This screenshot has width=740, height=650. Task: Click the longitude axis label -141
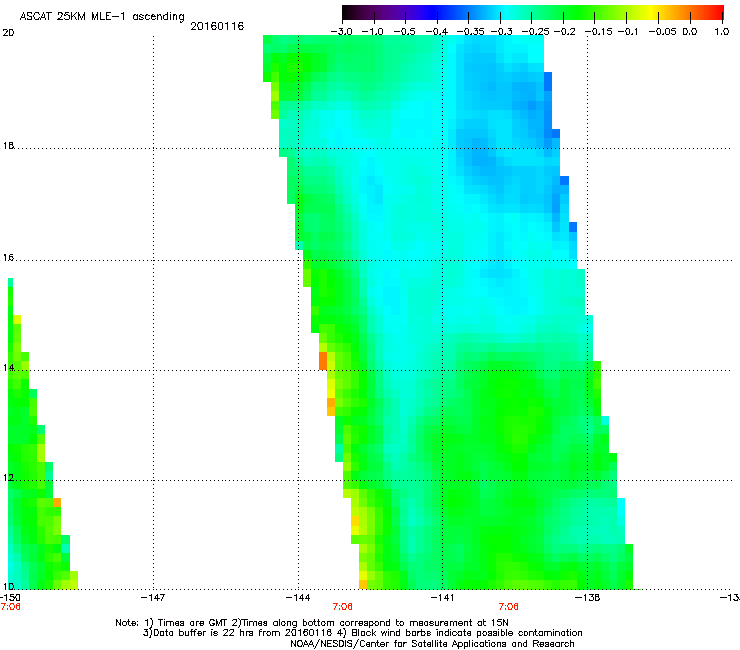tap(442, 598)
